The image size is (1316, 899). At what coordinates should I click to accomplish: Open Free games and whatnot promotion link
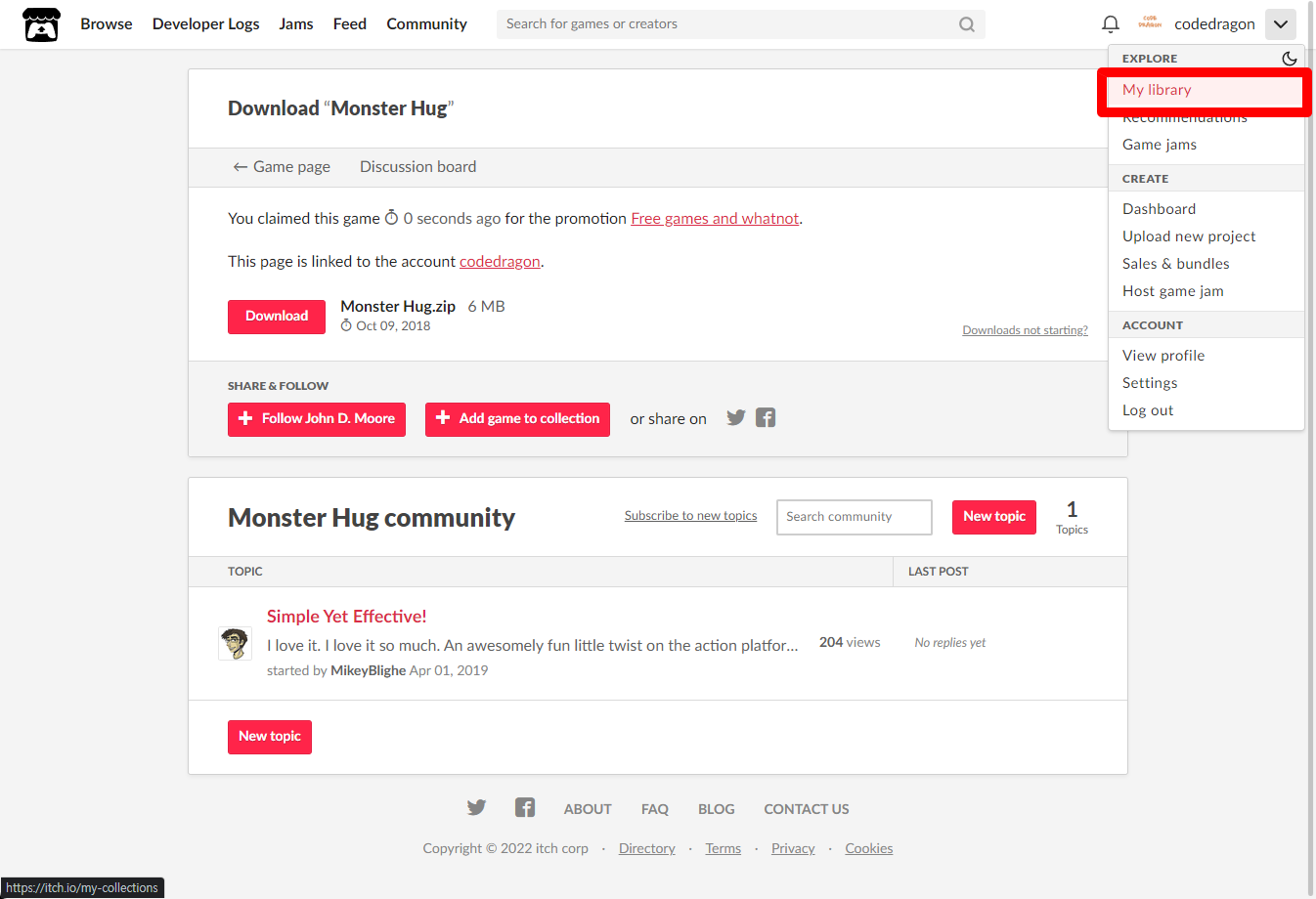715,219
